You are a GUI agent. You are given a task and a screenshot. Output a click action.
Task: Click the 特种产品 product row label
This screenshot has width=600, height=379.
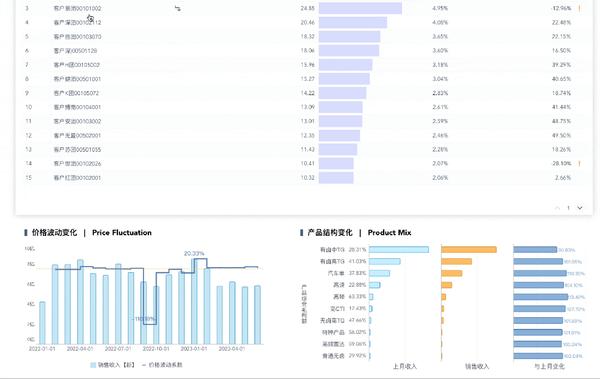tap(333, 332)
